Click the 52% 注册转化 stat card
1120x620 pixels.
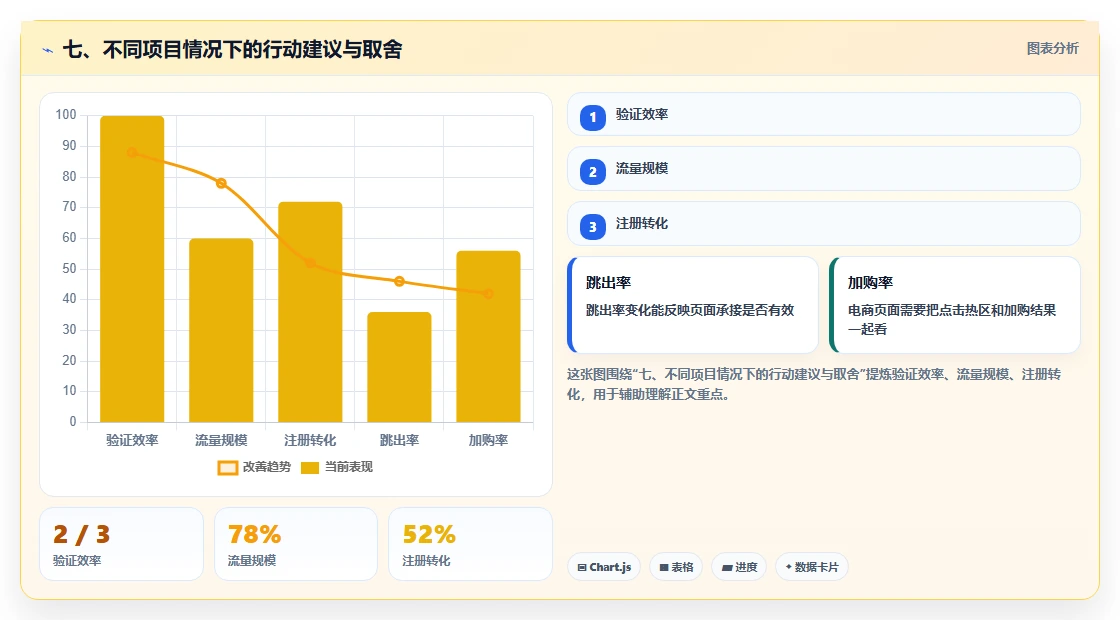(470, 544)
